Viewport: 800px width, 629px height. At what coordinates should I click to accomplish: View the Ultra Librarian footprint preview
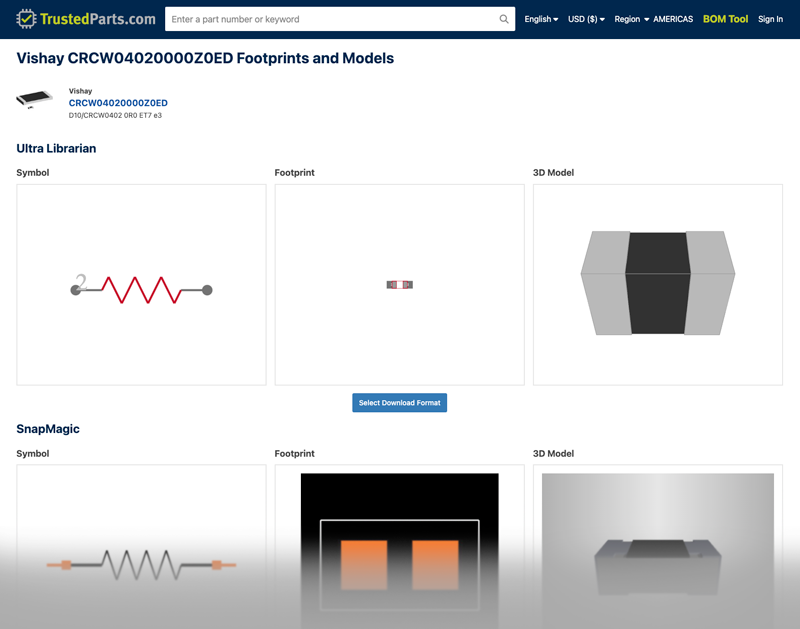click(x=399, y=285)
